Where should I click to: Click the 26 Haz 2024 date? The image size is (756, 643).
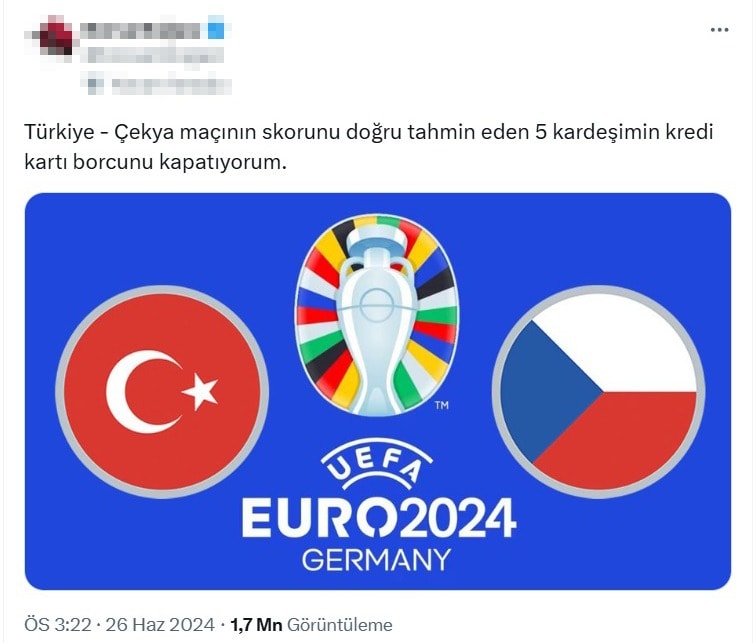(160, 625)
